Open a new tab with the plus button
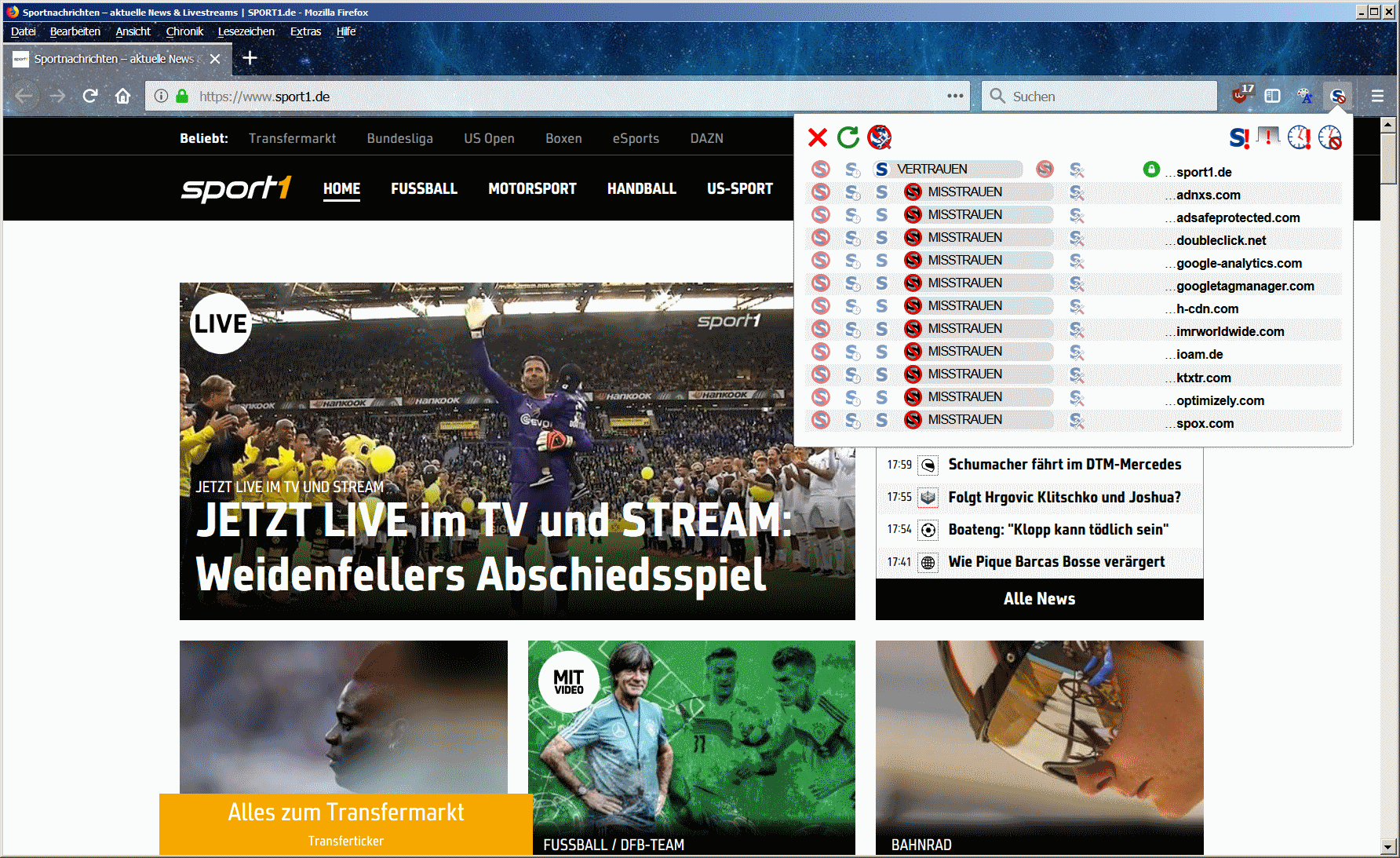This screenshot has height=858, width=1400. point(250,58)
